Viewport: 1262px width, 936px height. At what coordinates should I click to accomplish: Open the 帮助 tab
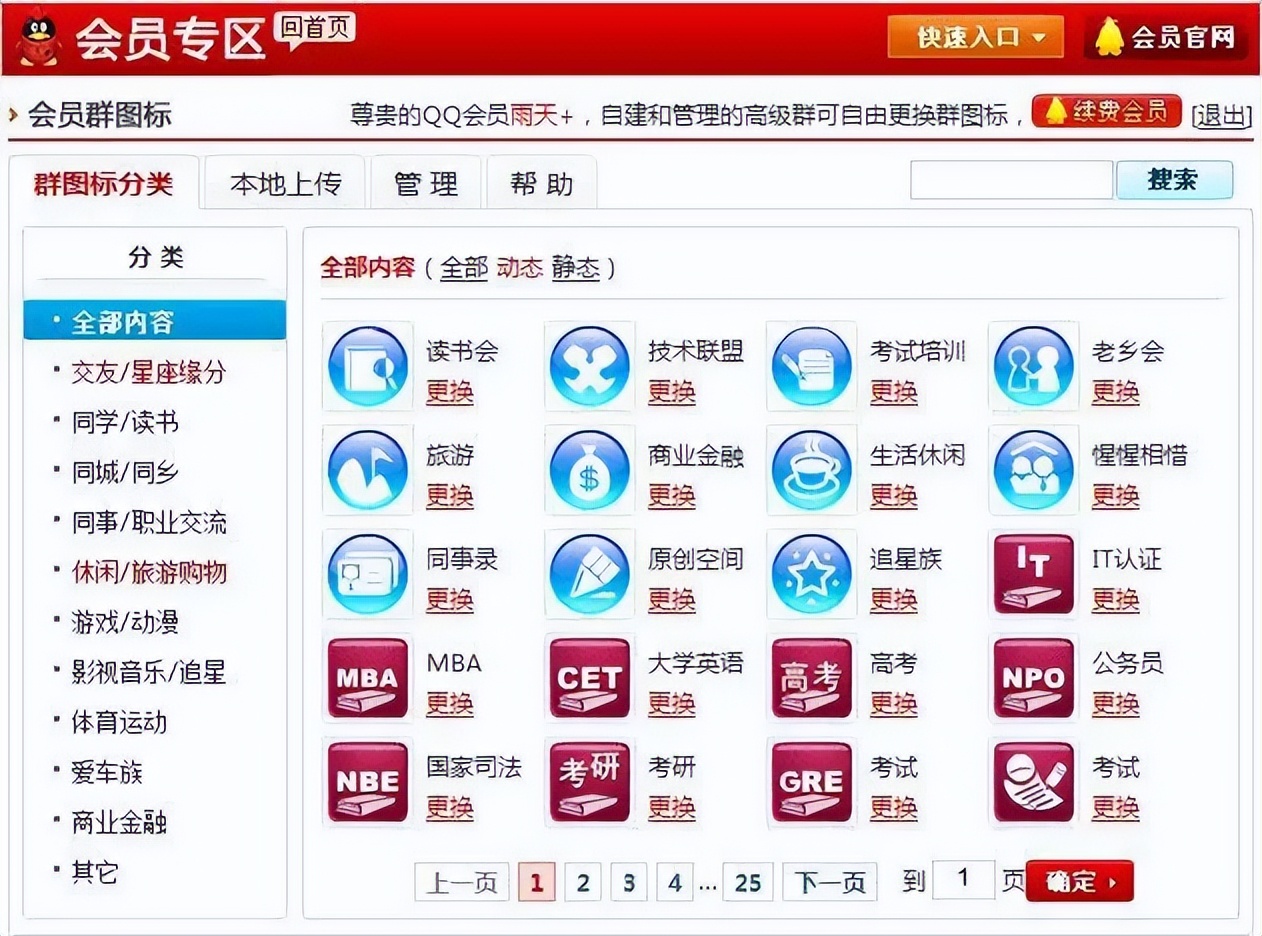point(540,182)
